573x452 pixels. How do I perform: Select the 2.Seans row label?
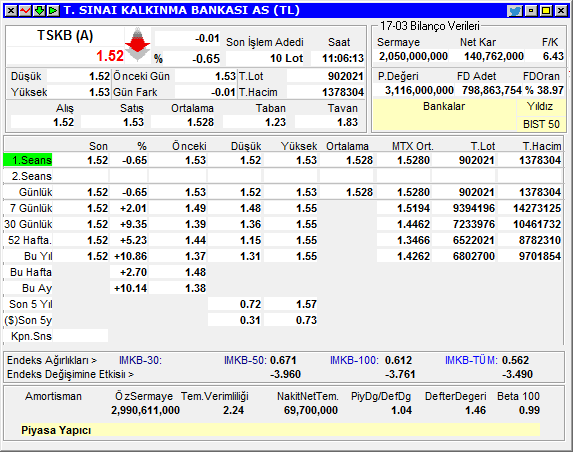(x=31, y=176)
